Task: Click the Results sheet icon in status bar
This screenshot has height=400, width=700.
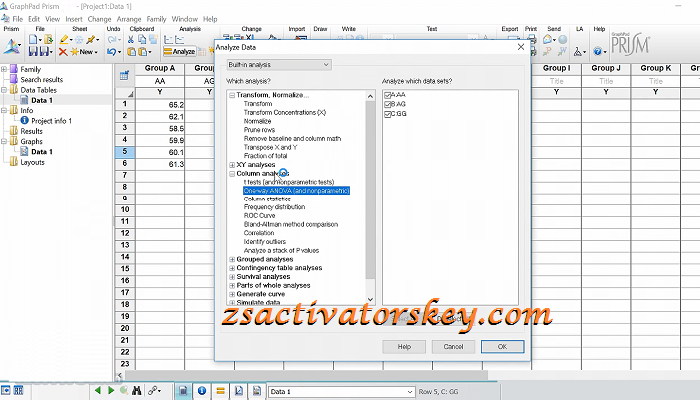Action: [220, 391]
